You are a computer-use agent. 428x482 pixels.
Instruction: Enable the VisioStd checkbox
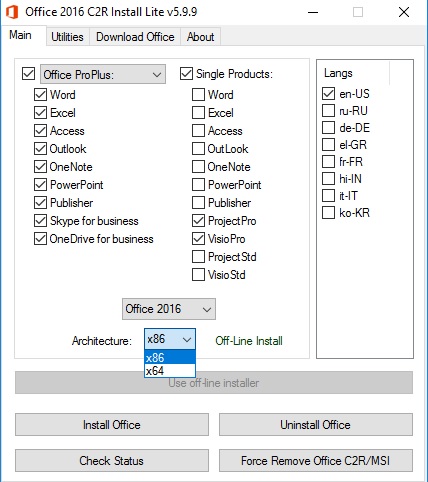pos(198,275)
